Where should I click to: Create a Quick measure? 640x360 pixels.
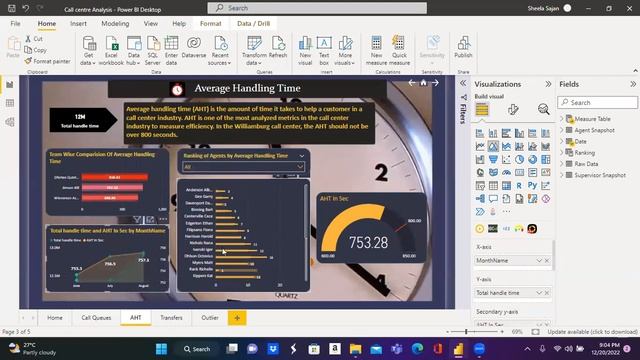click(399, 51)
